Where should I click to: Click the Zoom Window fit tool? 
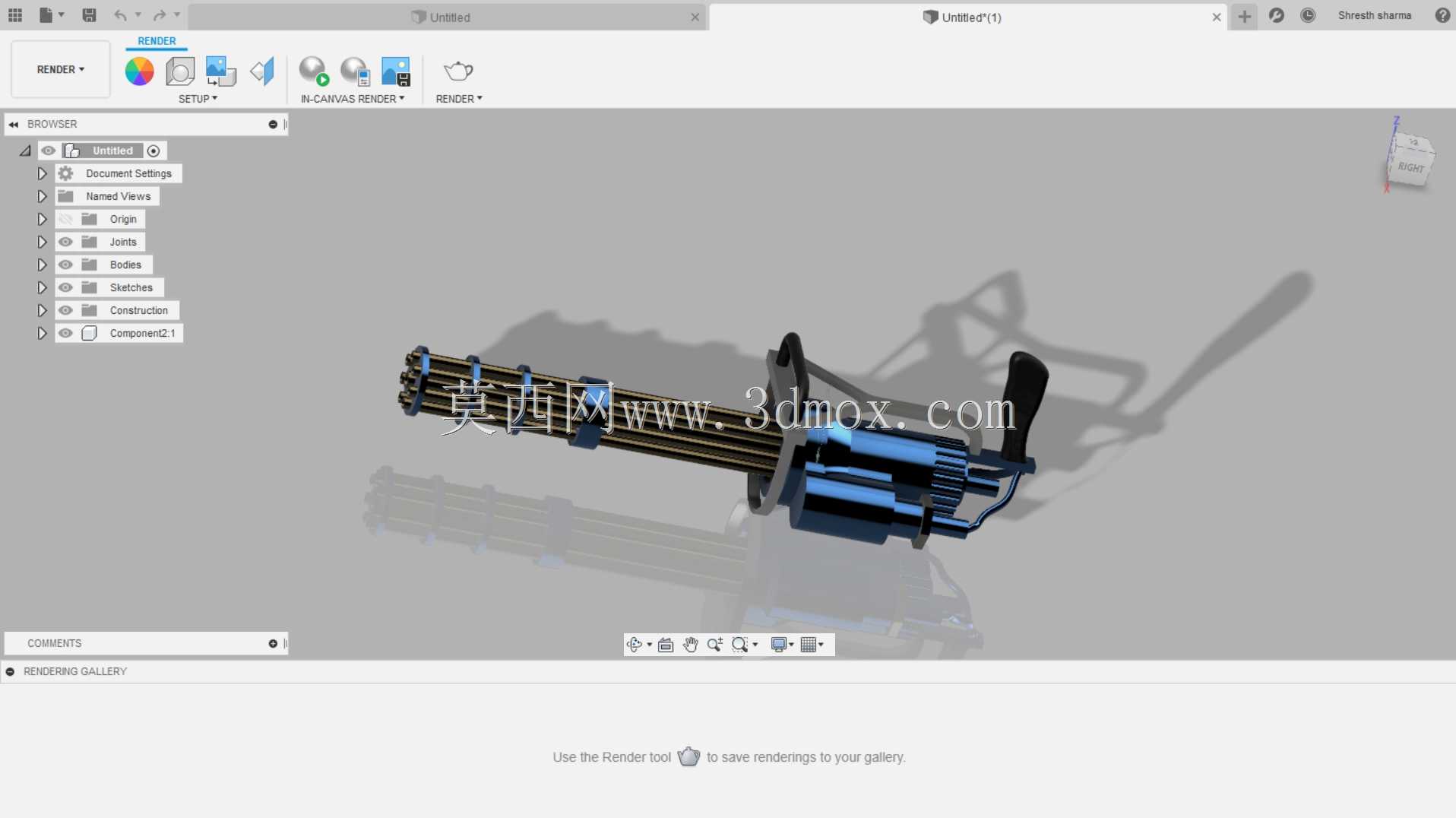tap(739, 645)
